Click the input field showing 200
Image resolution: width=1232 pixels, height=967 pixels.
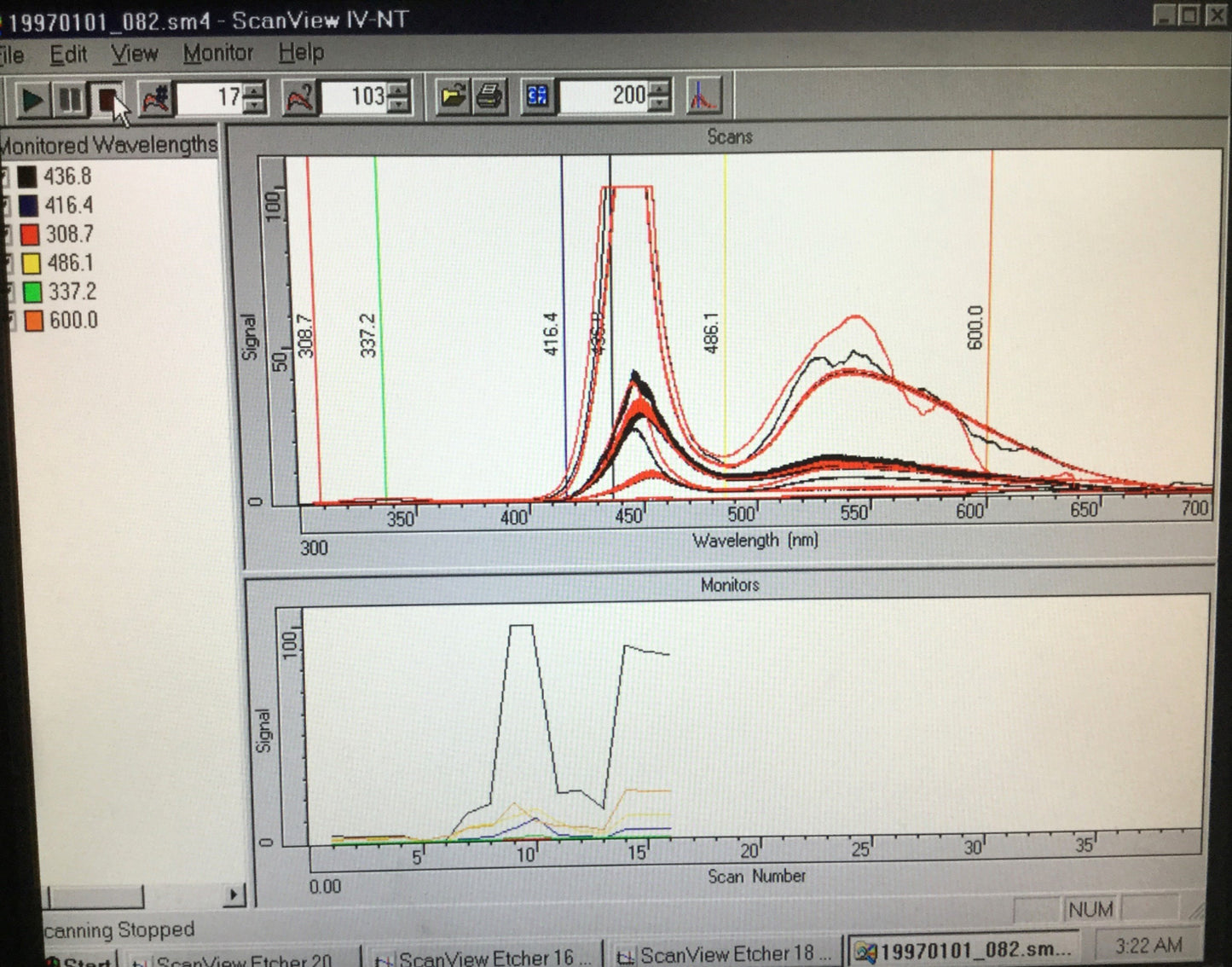point(603,96)
